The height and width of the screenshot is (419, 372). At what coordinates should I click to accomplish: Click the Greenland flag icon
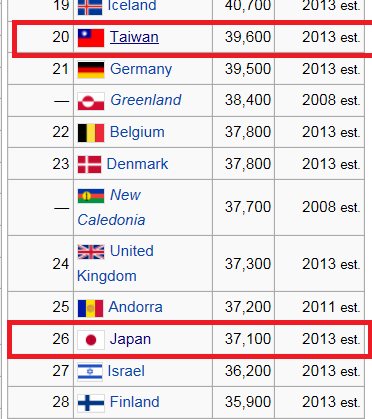point(91,101)
